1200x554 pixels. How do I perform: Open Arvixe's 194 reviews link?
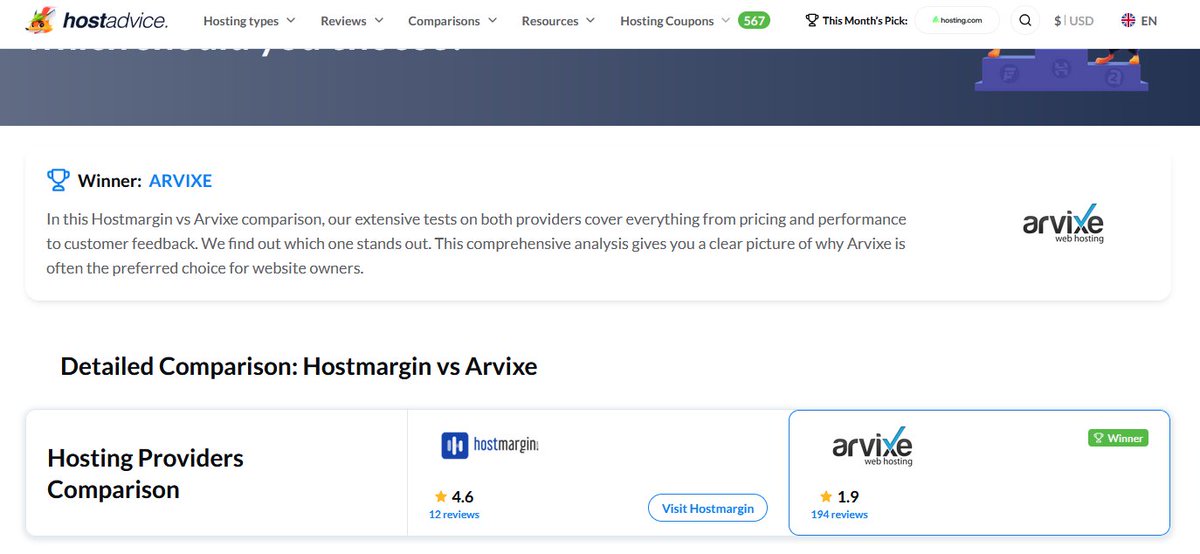click(840, 515)
